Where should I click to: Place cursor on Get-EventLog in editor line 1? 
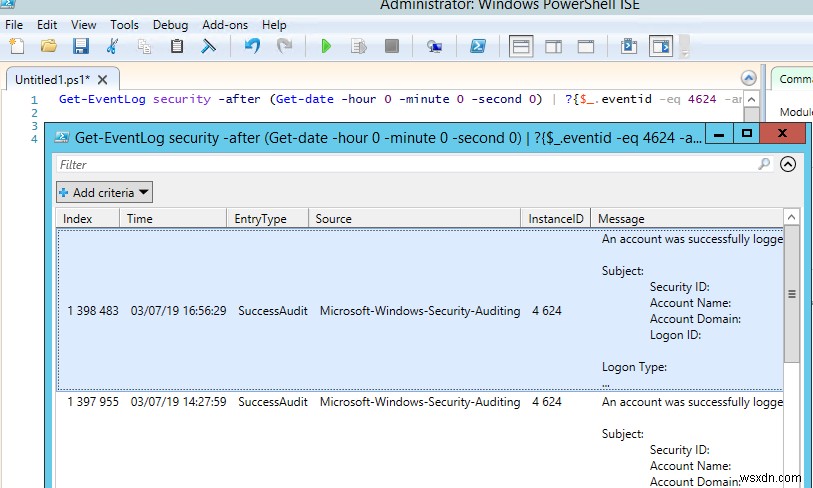[102, 99]
